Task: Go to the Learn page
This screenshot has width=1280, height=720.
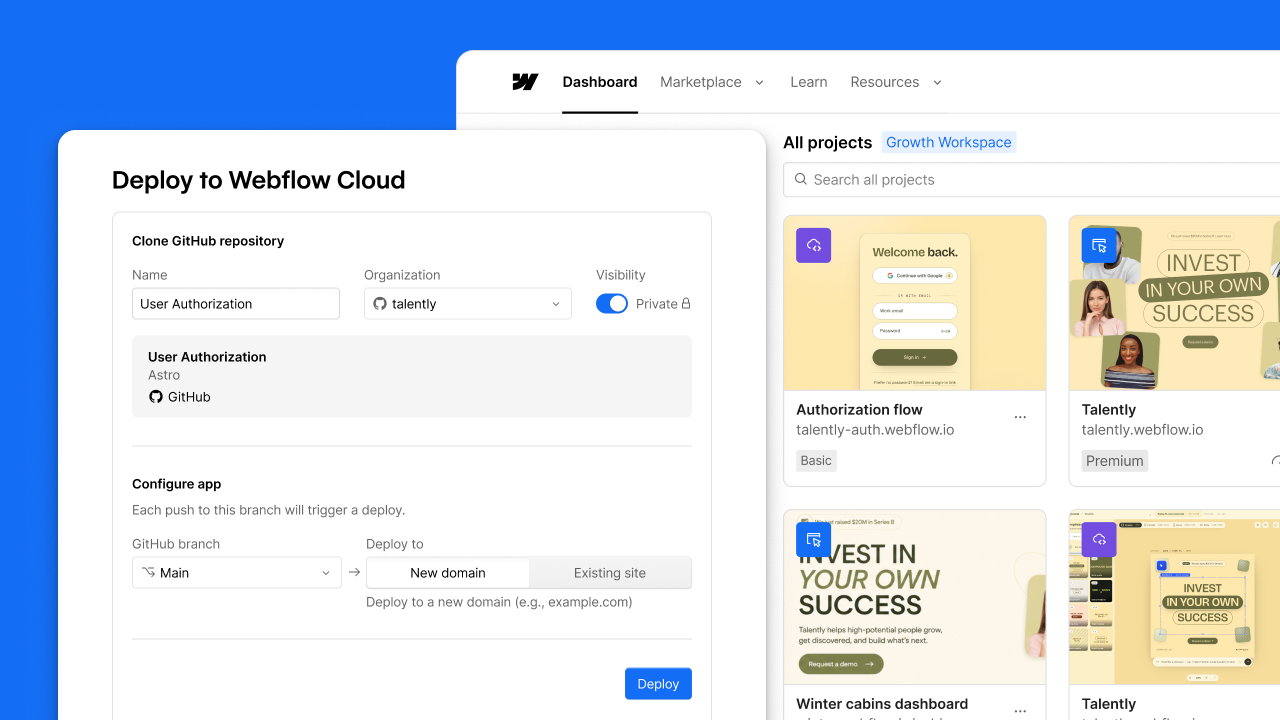Action: (x=809, y=82)
